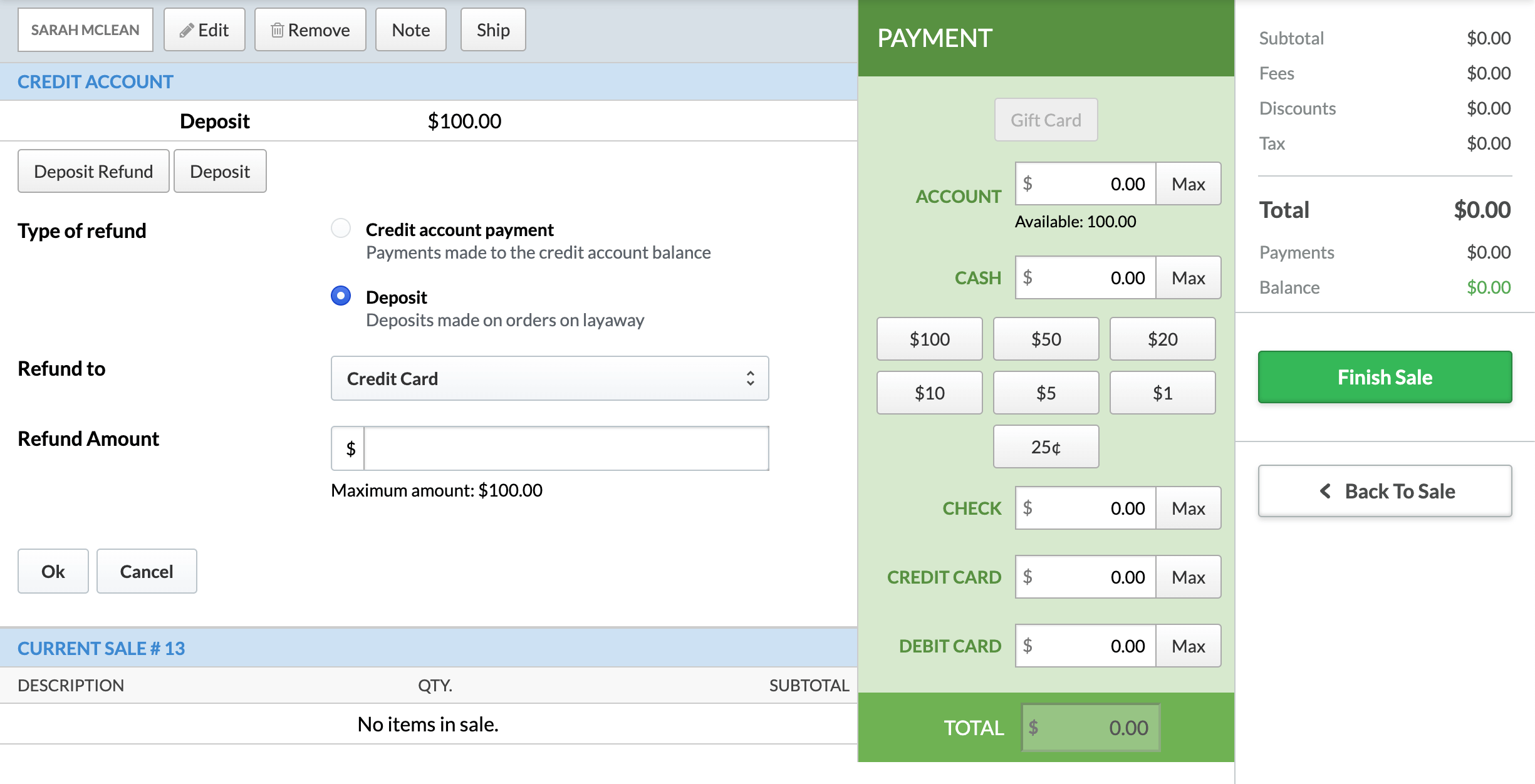This screenshot has width=1535, height=784.
Task: Click the Finish Sale button
Action: (1385, 377)
